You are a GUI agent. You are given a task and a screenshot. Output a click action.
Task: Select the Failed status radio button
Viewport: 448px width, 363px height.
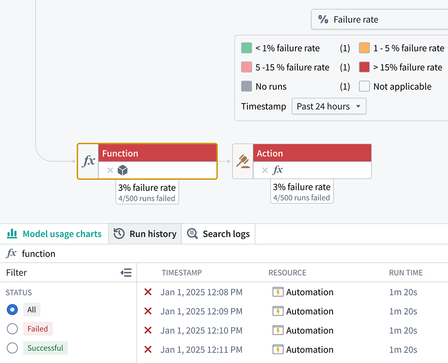click(x=12, y=329)
